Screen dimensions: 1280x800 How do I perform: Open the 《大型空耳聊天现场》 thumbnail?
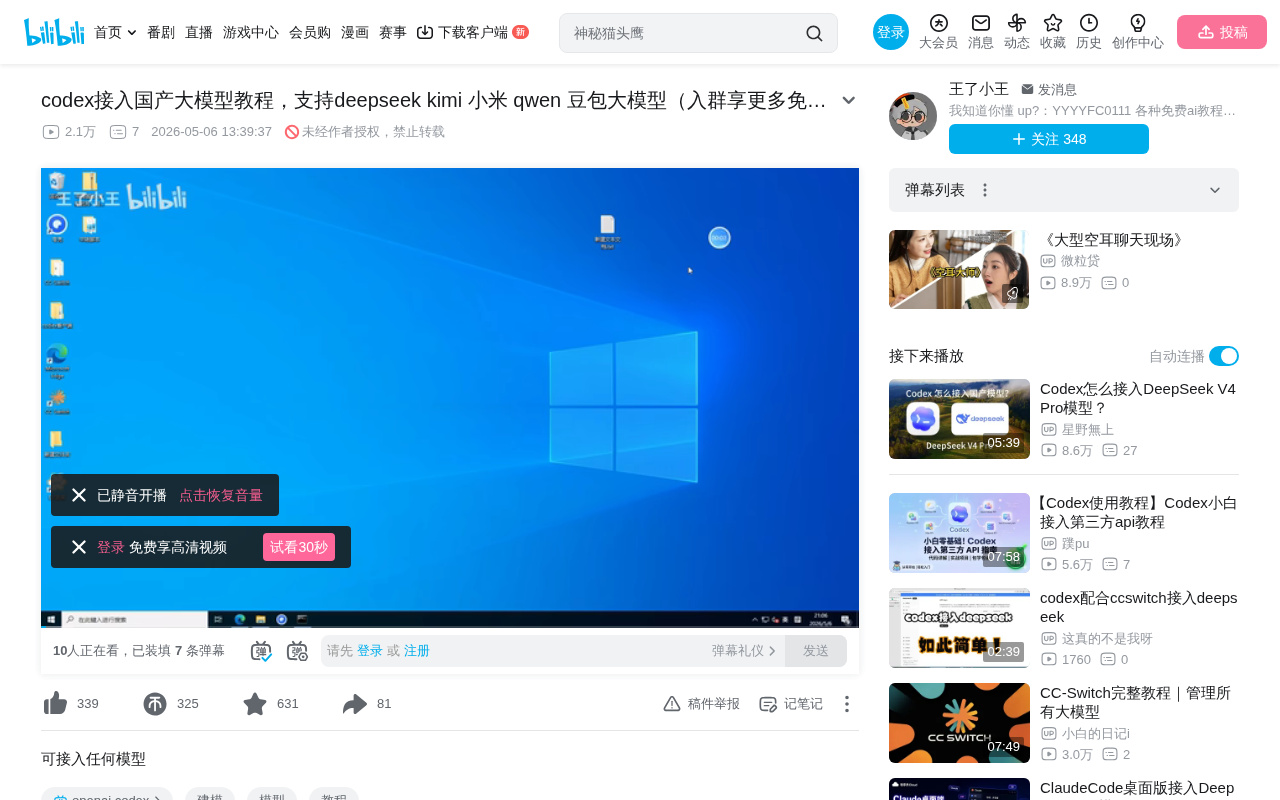[x=959, y=269]
